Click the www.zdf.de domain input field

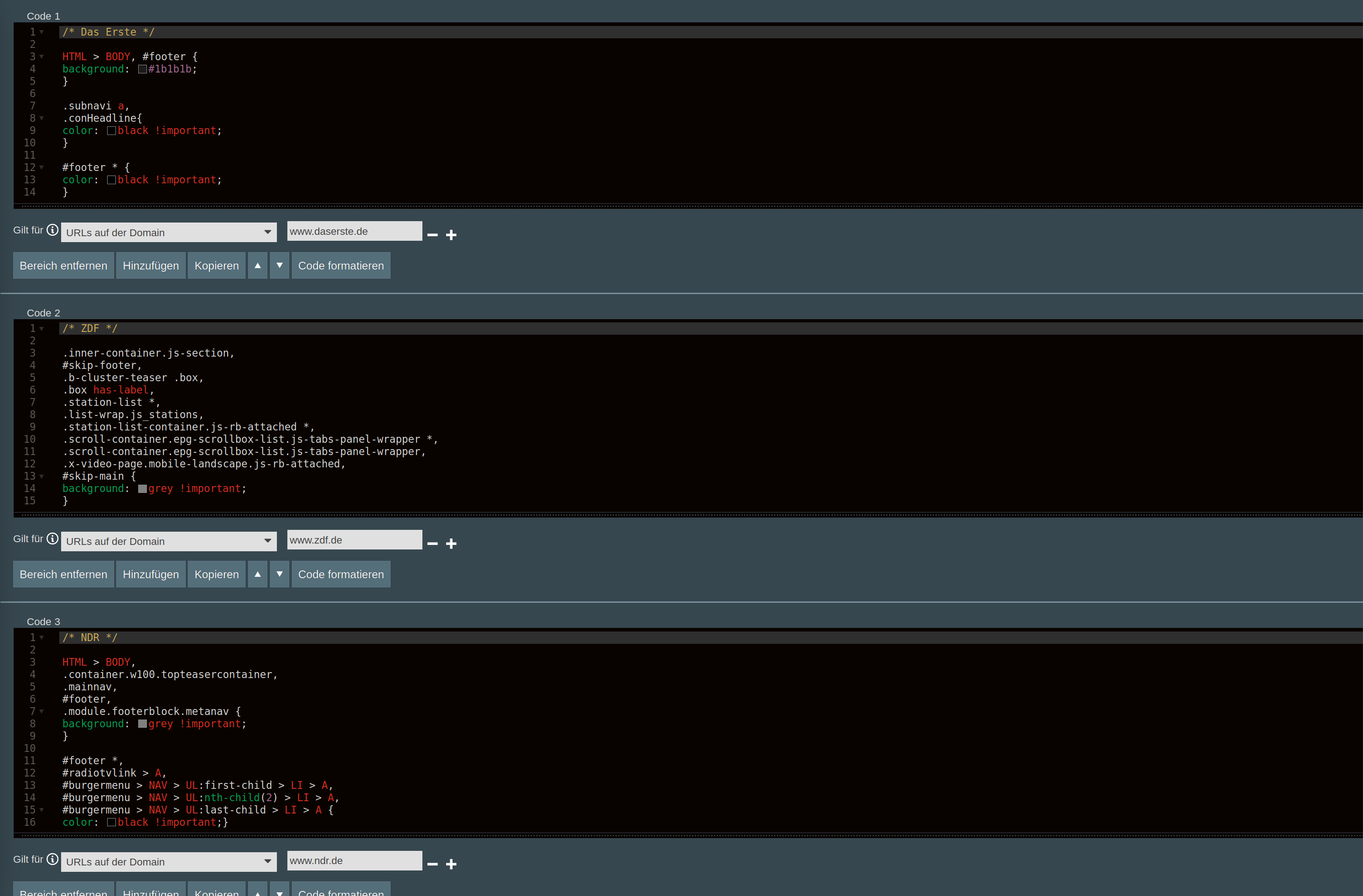(x=354, y=540)
